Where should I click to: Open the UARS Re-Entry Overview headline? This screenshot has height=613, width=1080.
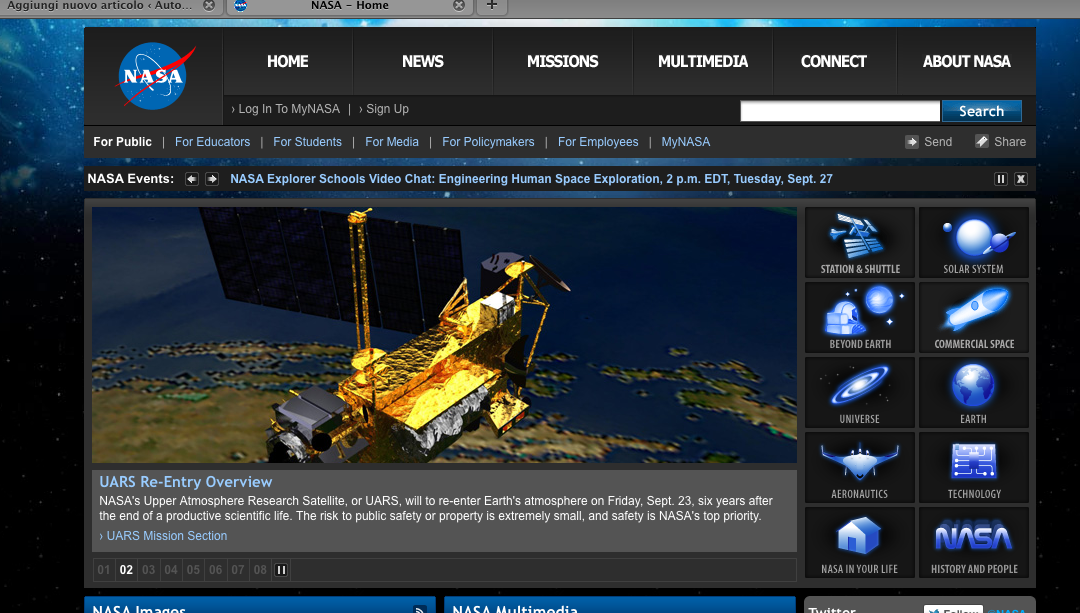186,482
